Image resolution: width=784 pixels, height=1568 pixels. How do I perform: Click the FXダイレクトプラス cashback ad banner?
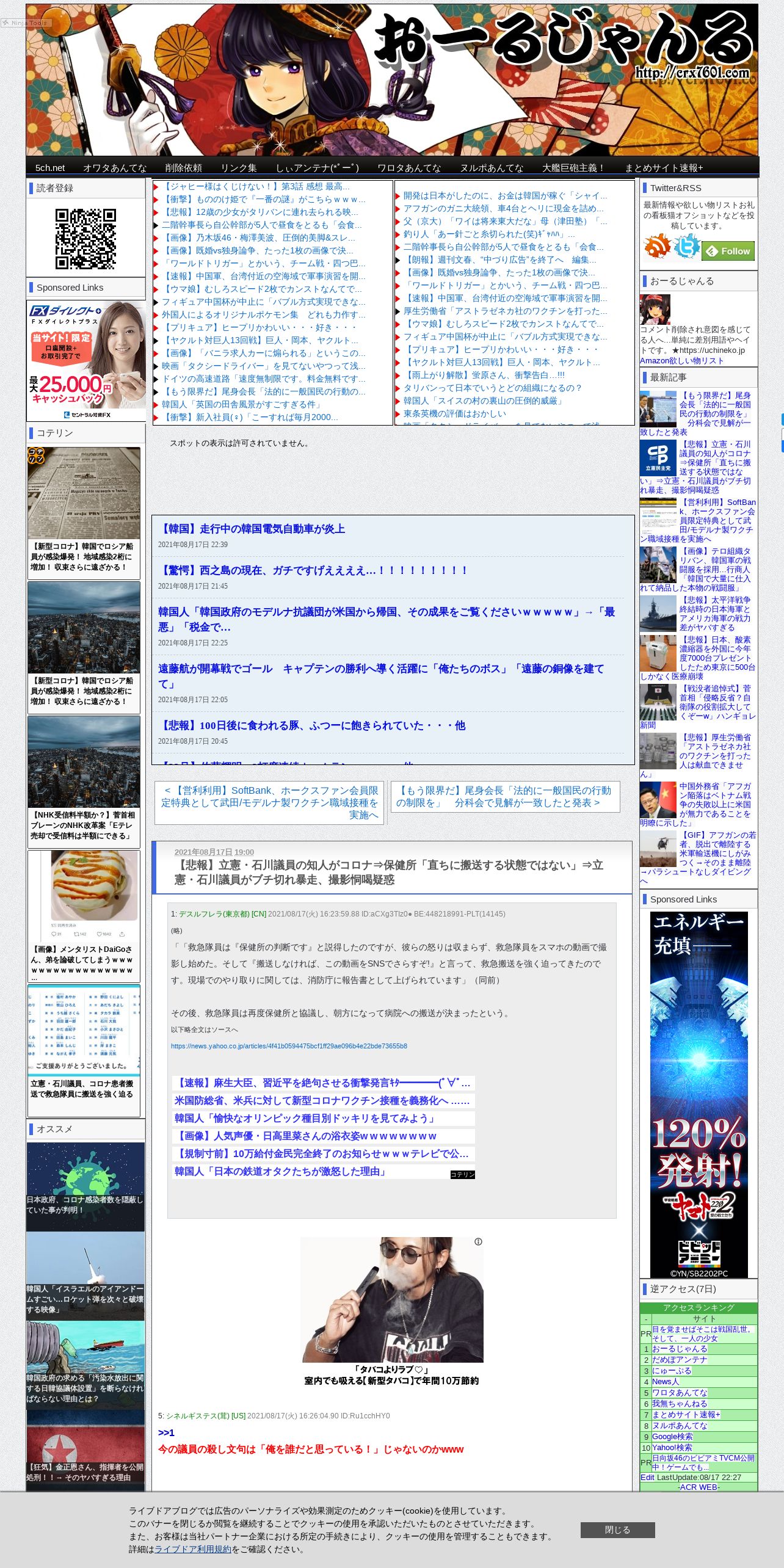point(86,360)
